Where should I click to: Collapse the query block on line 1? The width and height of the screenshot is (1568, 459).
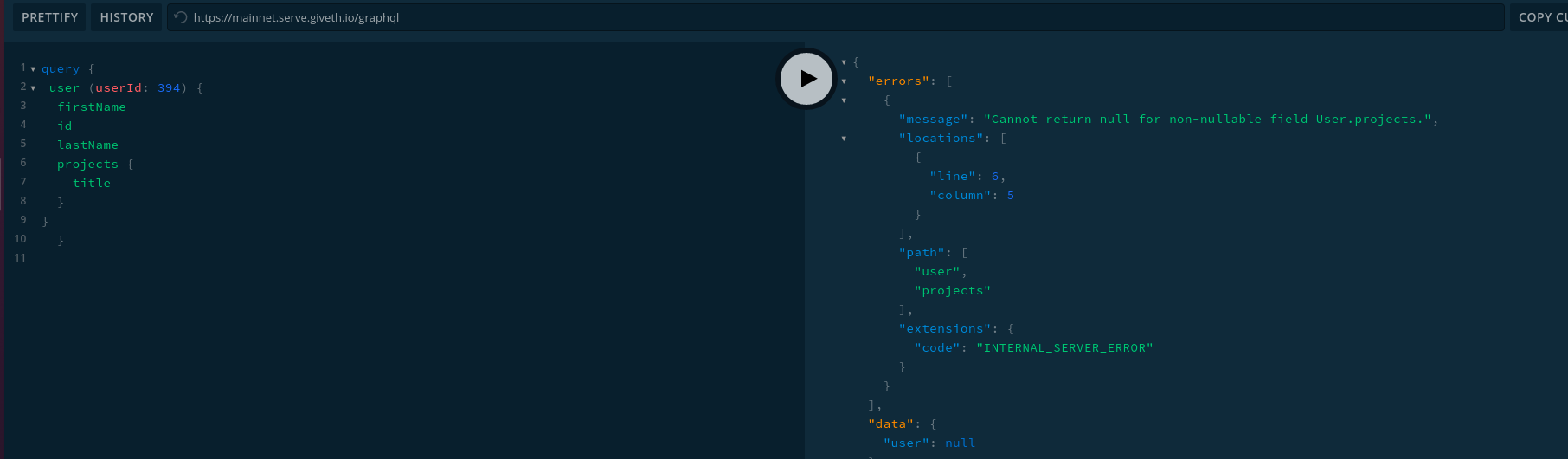33,69
